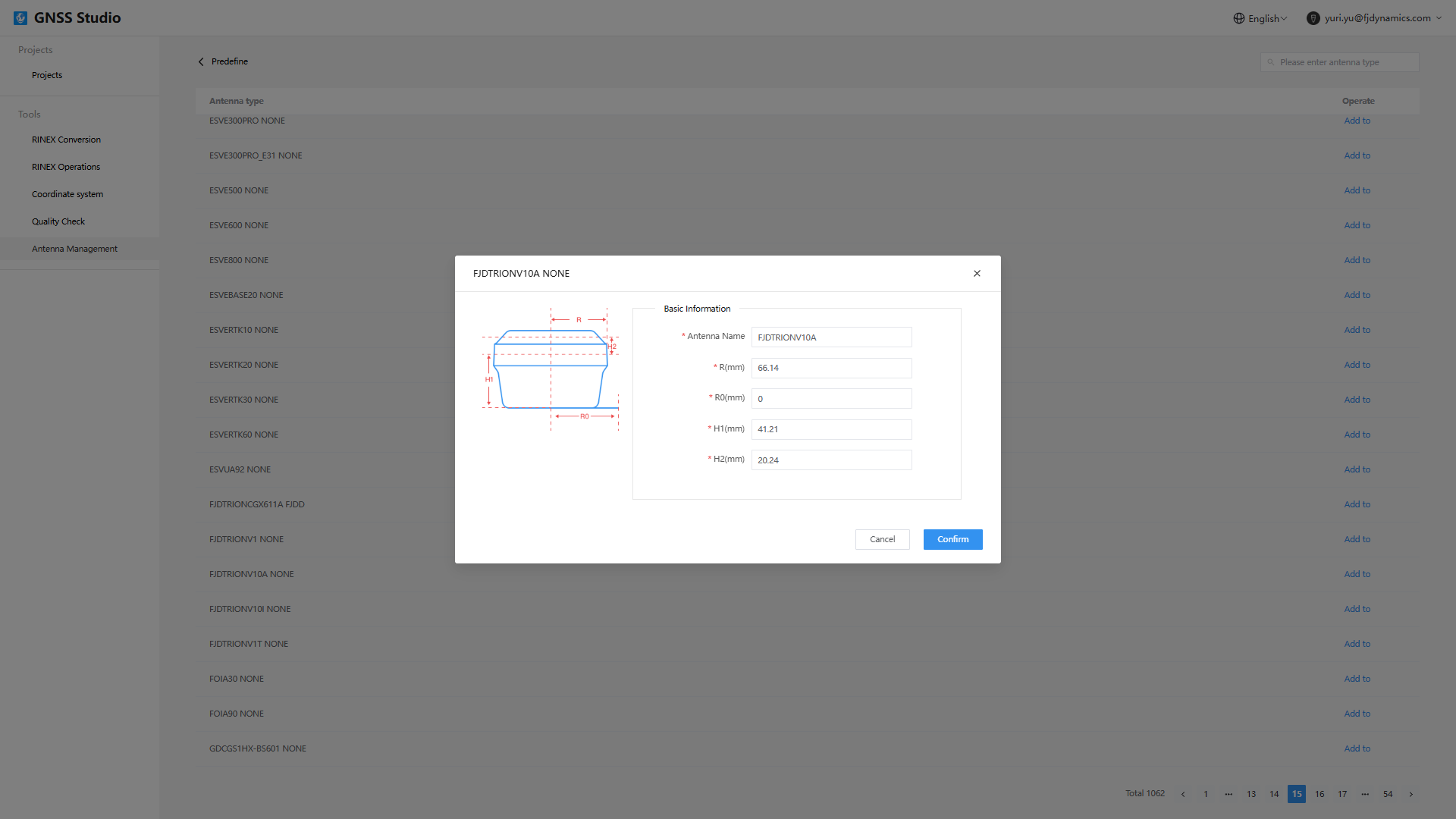Click Add to for FOIA30 NONE
Image resolution: width=1456 pixels, height=819 pixels.
[x=1357, y=679]
